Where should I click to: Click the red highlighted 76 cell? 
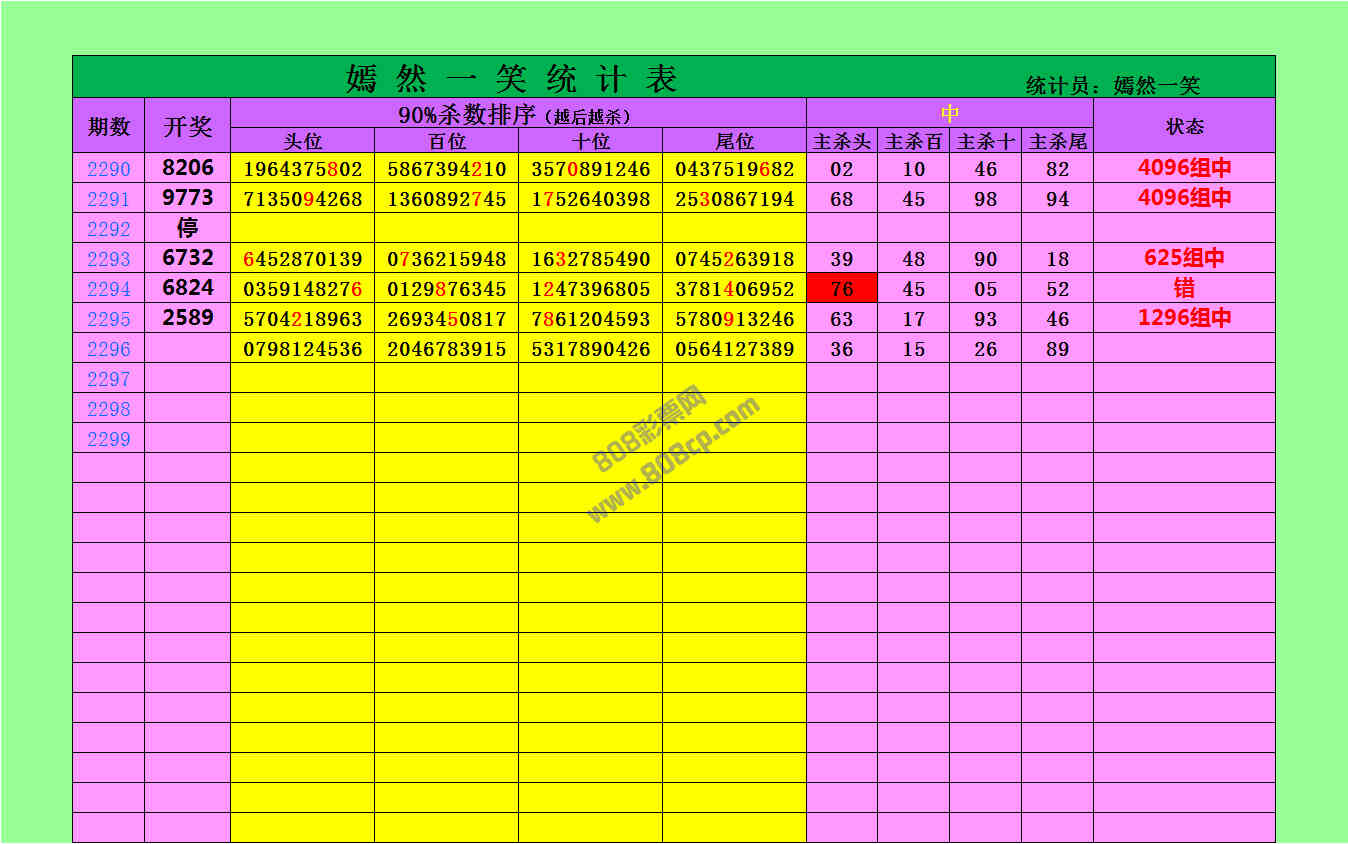[842, 289]
